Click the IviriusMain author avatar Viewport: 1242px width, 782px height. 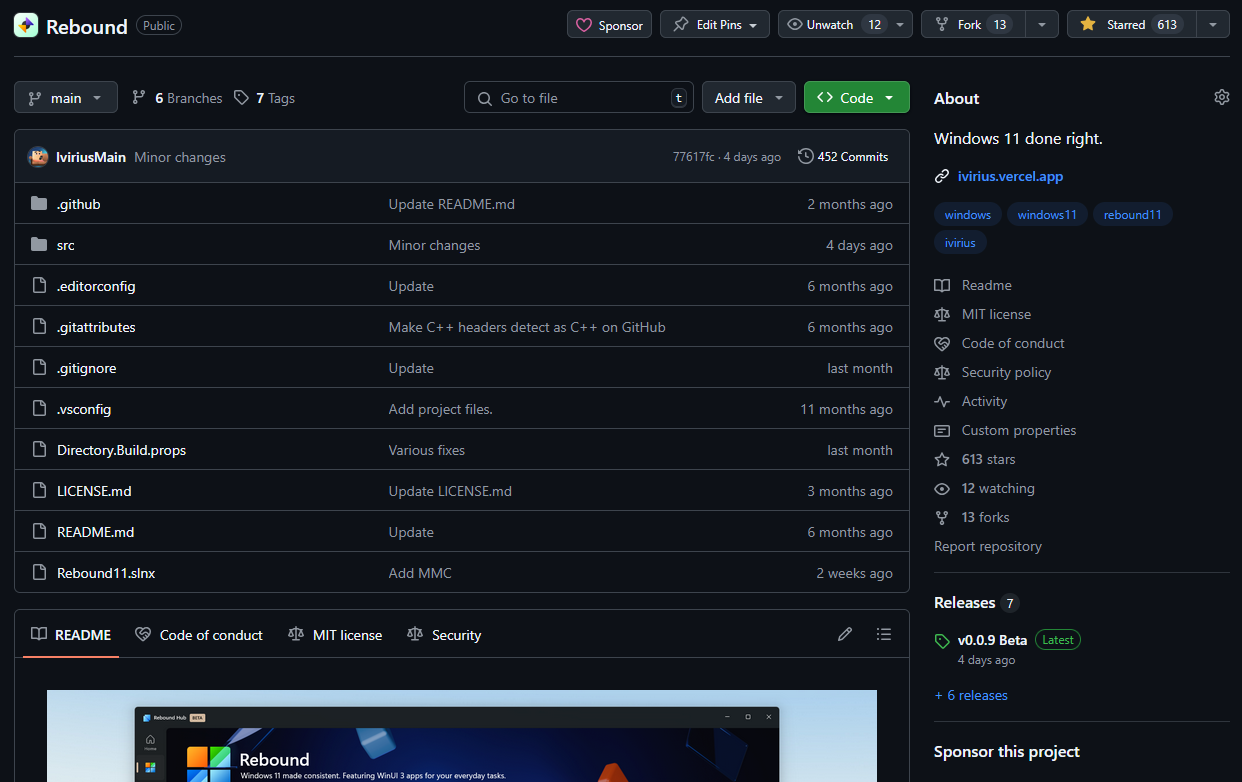38,157
